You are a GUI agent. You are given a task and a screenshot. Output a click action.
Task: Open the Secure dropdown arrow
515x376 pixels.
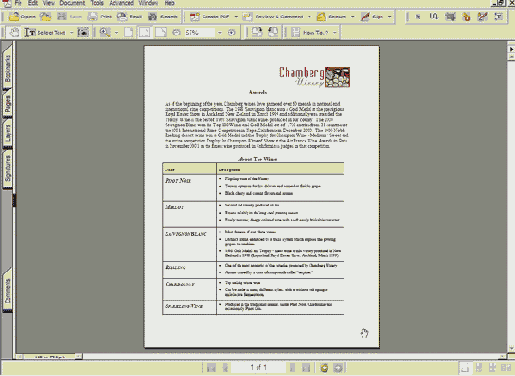tap(352, 16)
